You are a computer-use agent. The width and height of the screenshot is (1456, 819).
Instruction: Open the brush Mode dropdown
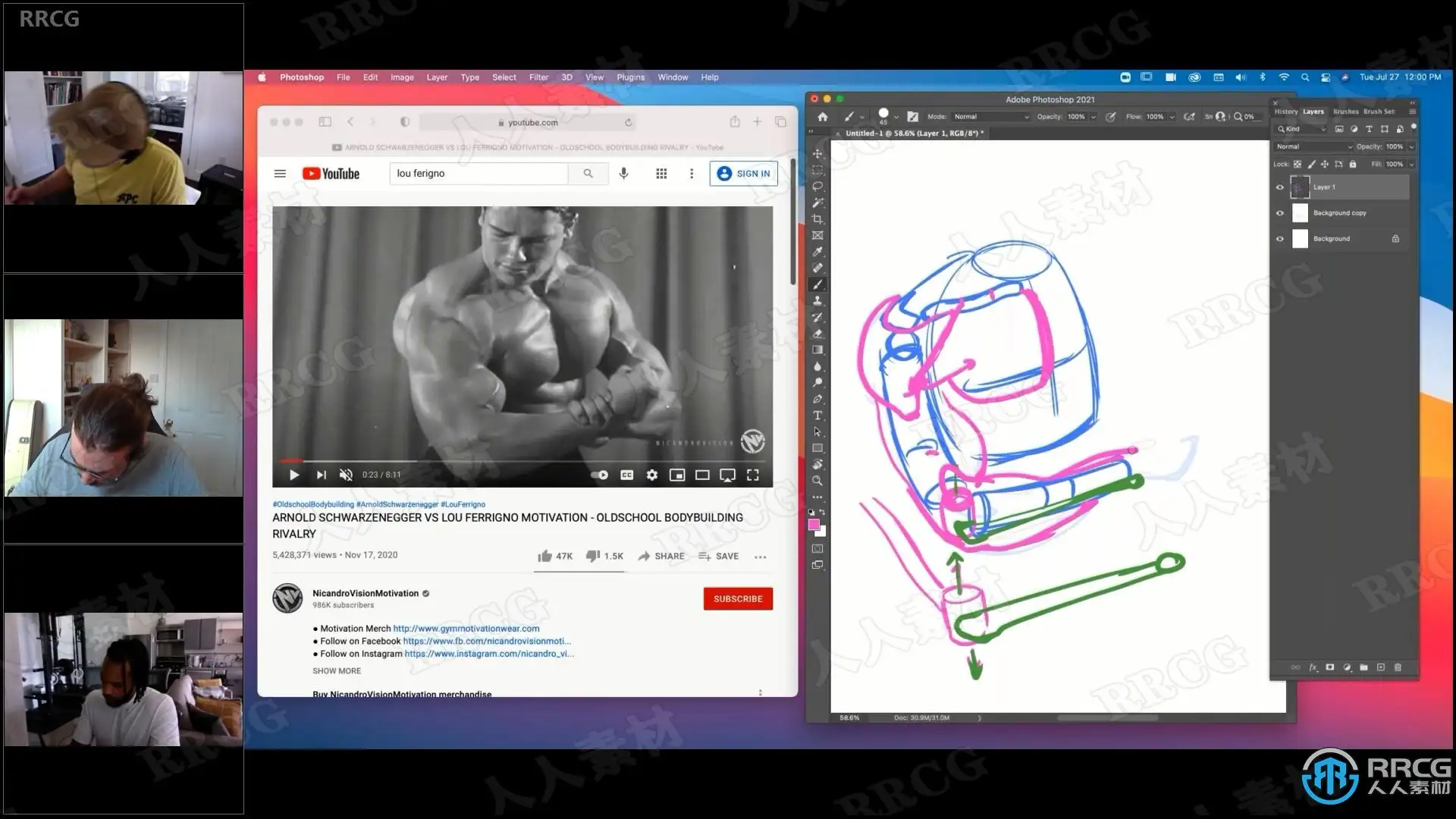(x=991, y=117)
